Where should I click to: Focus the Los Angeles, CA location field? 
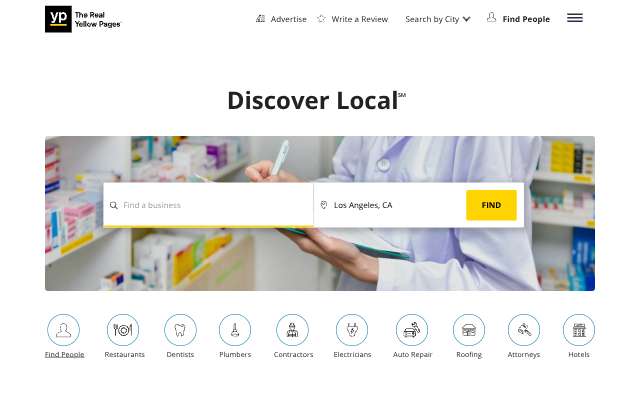coord(390,205)
